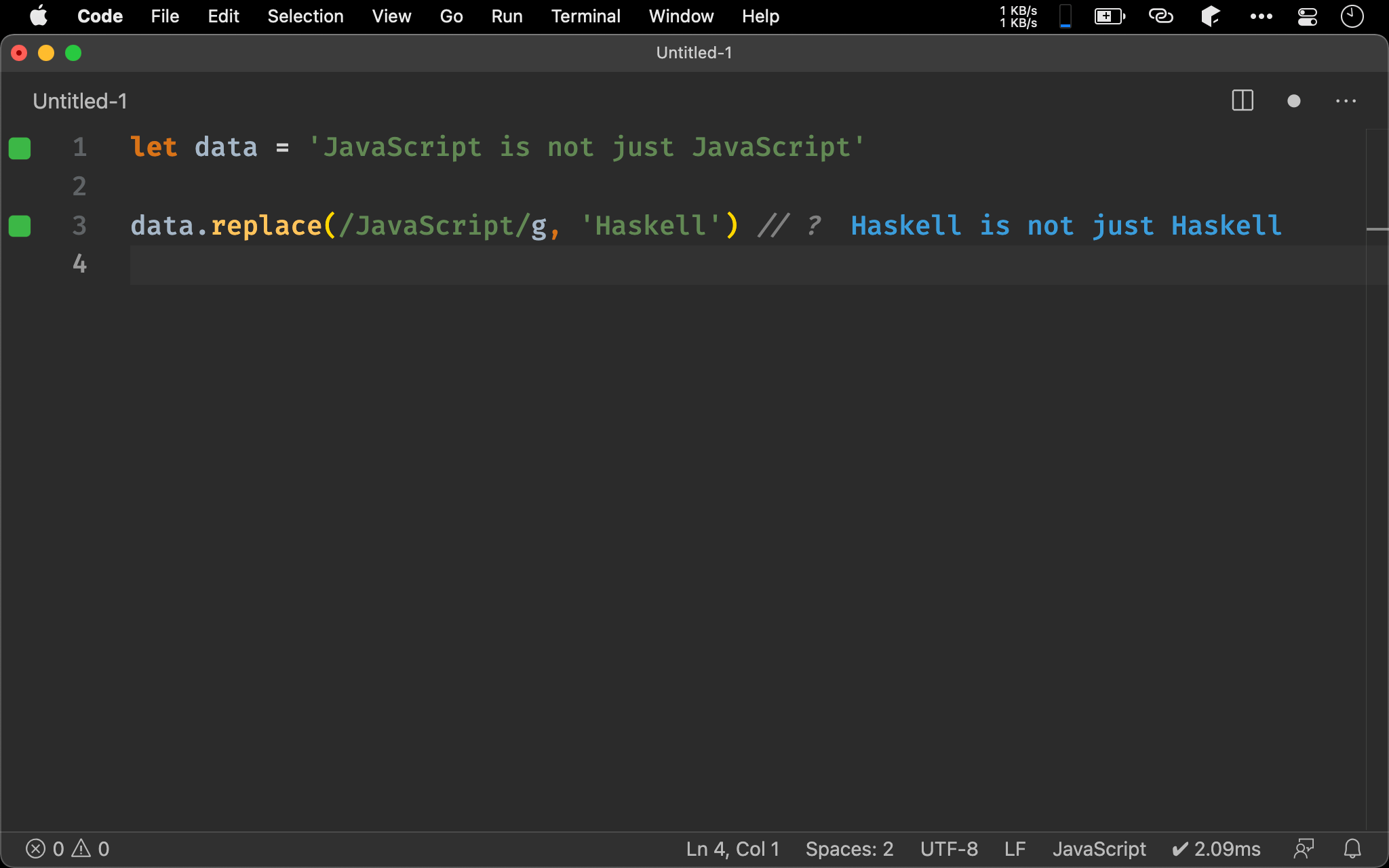Screen dimensions: 1389x868
Task: Click the battery status icon
Action: (1110, 16)
